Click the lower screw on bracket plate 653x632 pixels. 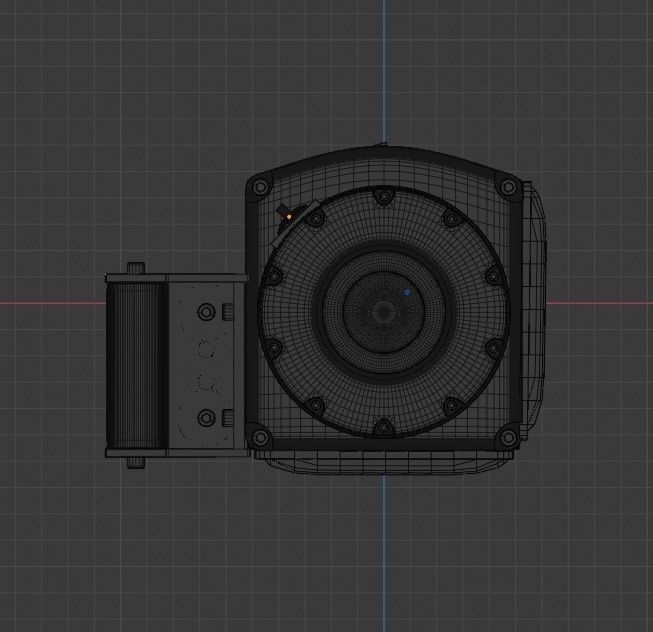coord(207,418)
